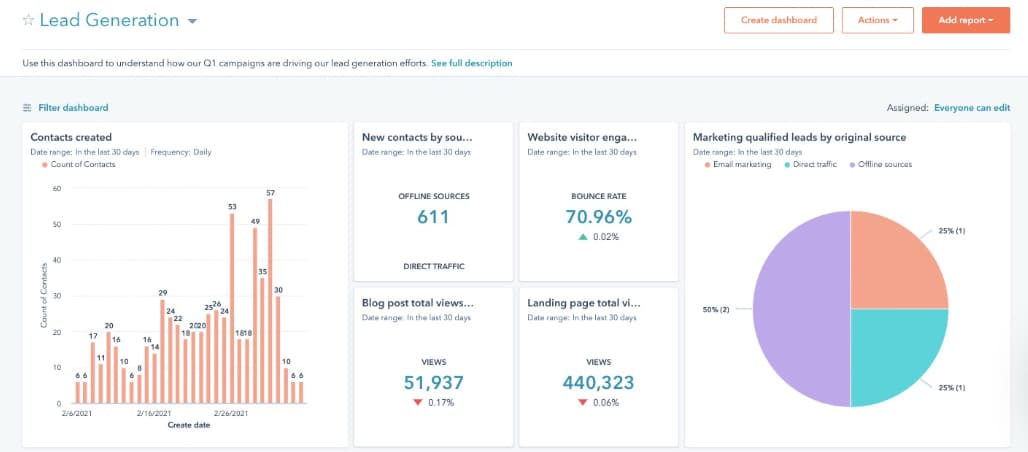Open the See full description link
This screenshot has height=452, width=1028.
coord(471,64)
